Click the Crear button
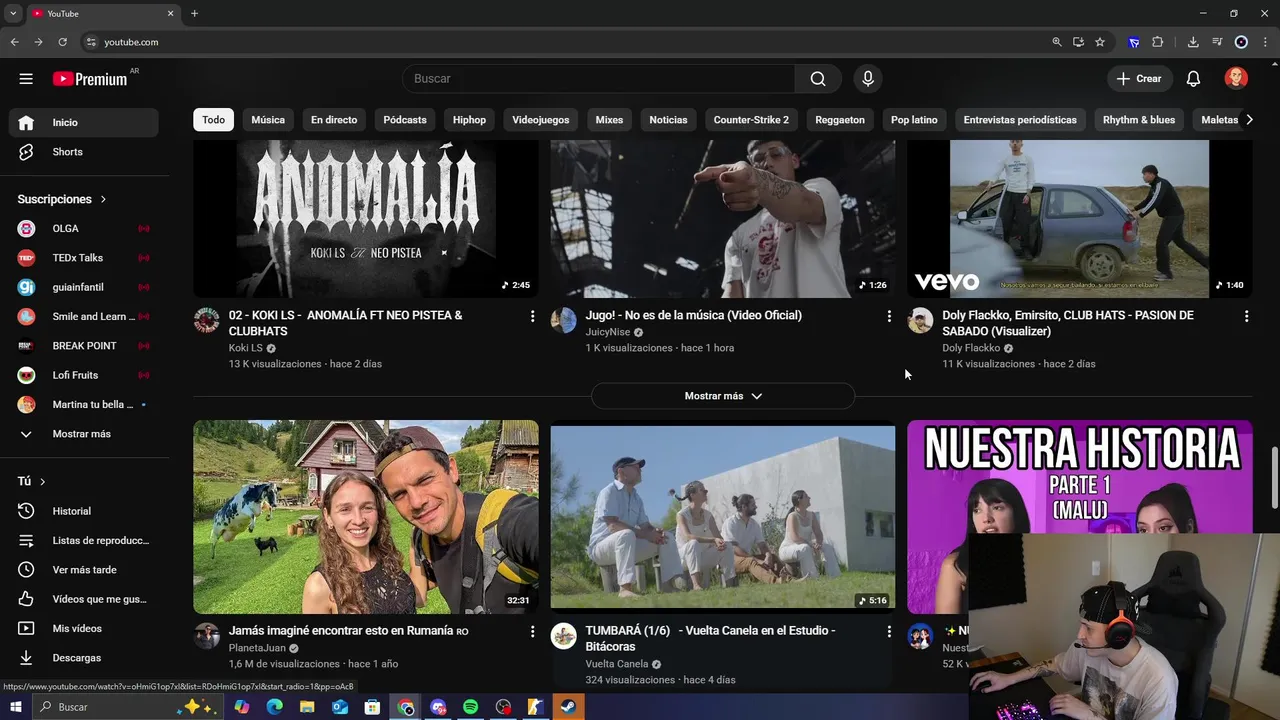This screenshot has height=720, width=1280. coord(1139,79)
